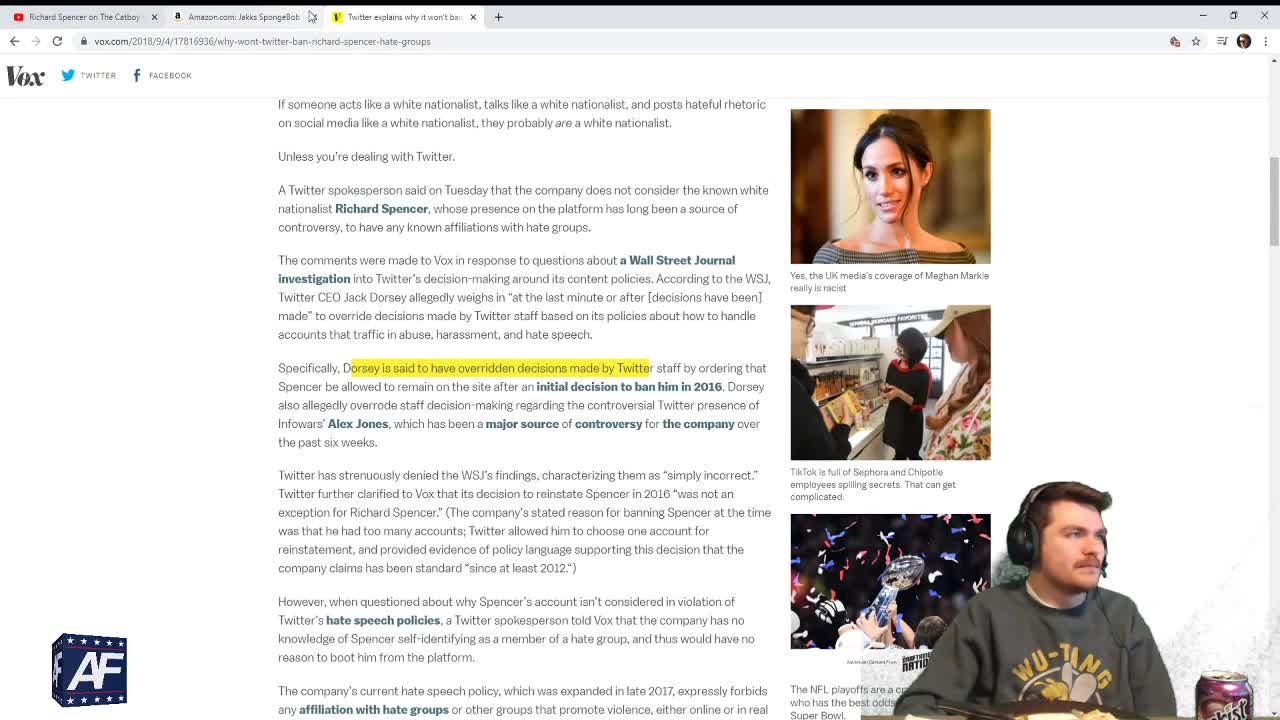Viewport: 1280px width, 720px height.
Task: Open the Richard Spencer link
Action: (381, 209)
